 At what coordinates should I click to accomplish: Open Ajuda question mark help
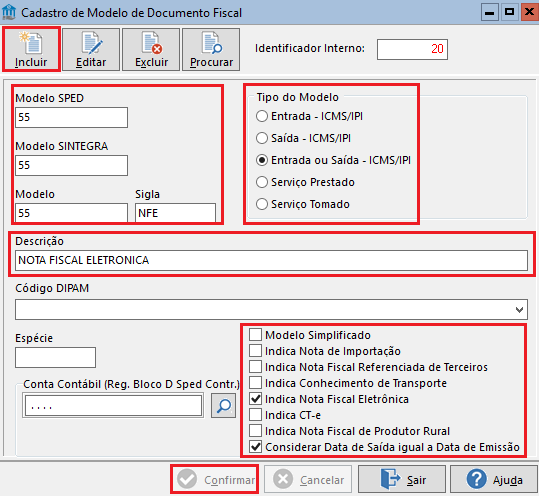[476, 479]
